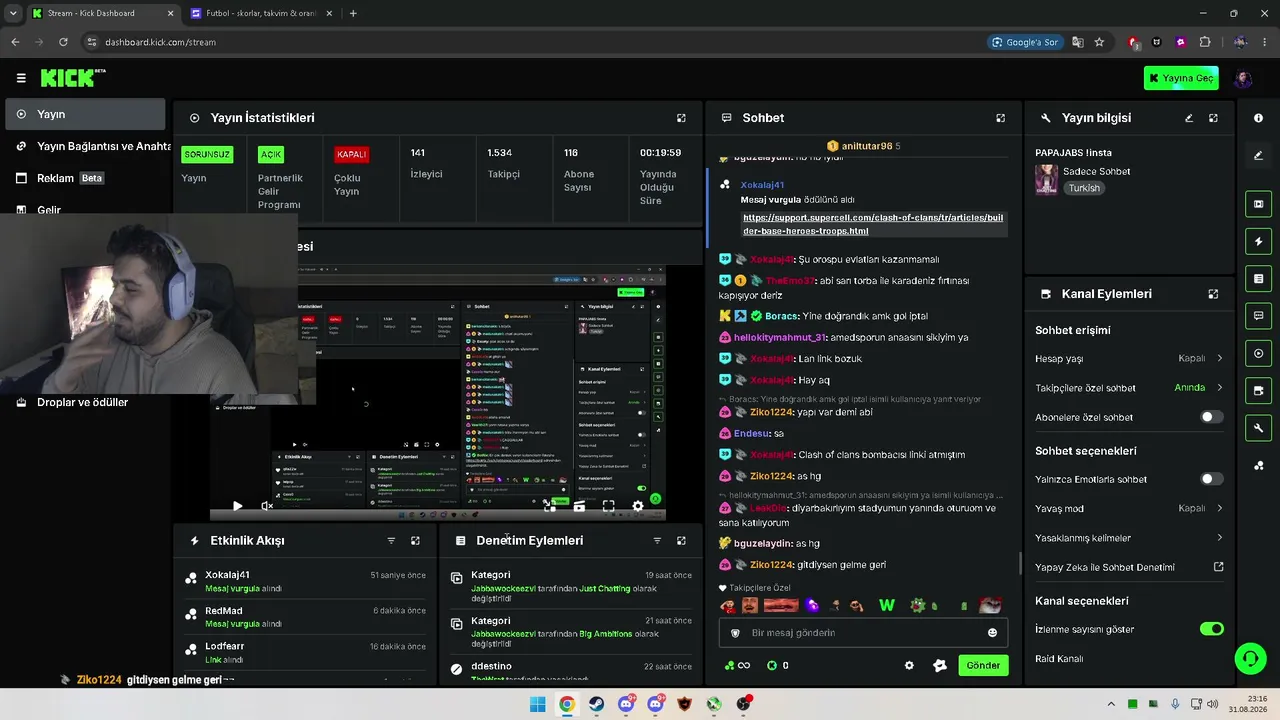Image resolution: width=1280 pixels, height=720 pixels.
Task: Open the live support headset button
Action: tap(1250, 658)
